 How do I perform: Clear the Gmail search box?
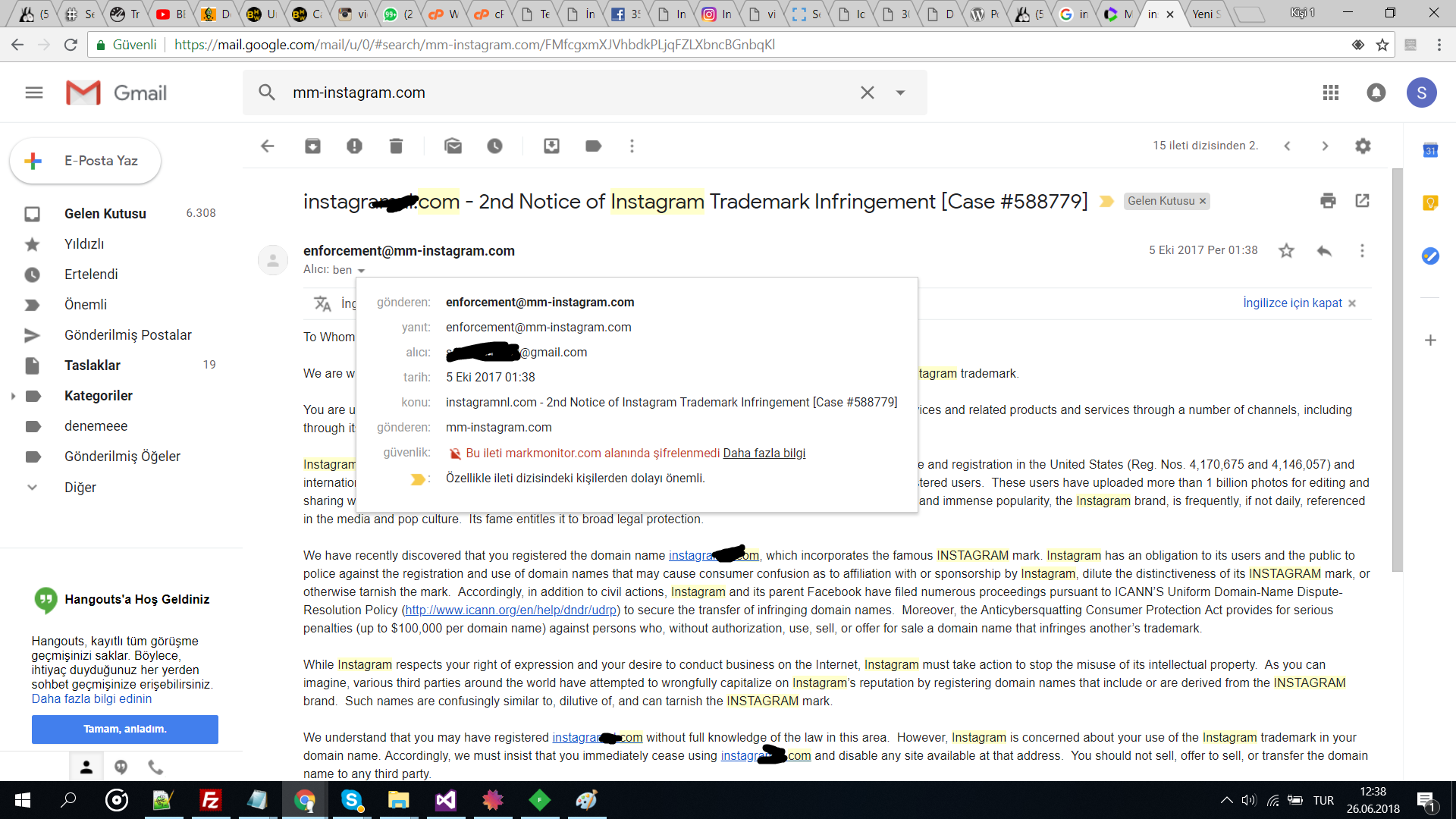click(868, 93)
